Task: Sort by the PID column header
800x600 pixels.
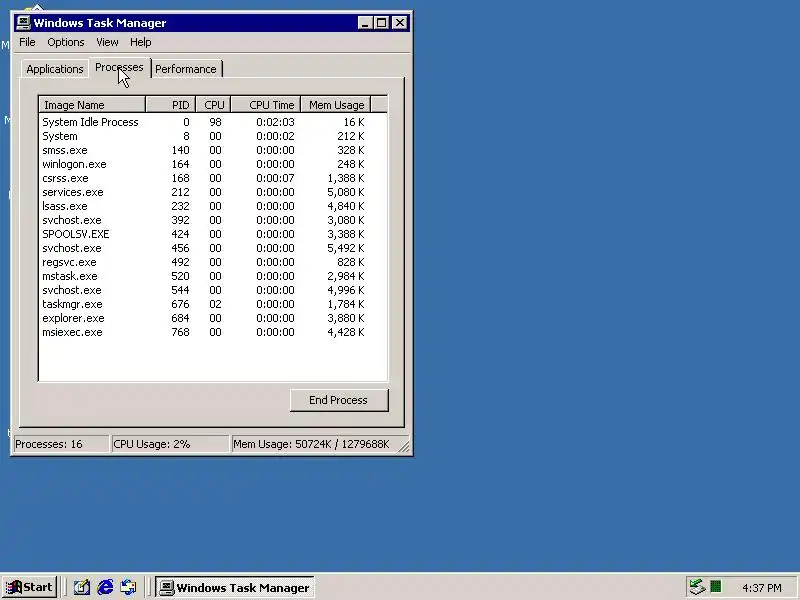Action: (x=171, y=105)
